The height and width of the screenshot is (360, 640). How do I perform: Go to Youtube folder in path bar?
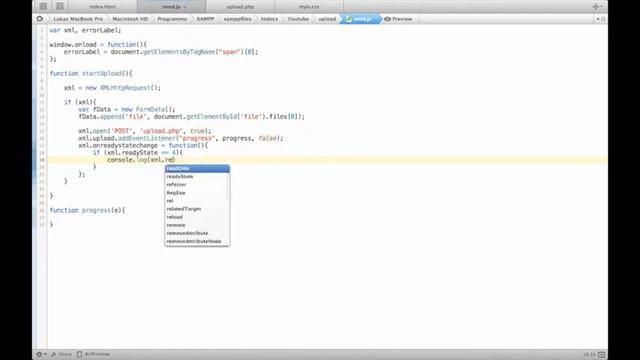tap(298, 19)
